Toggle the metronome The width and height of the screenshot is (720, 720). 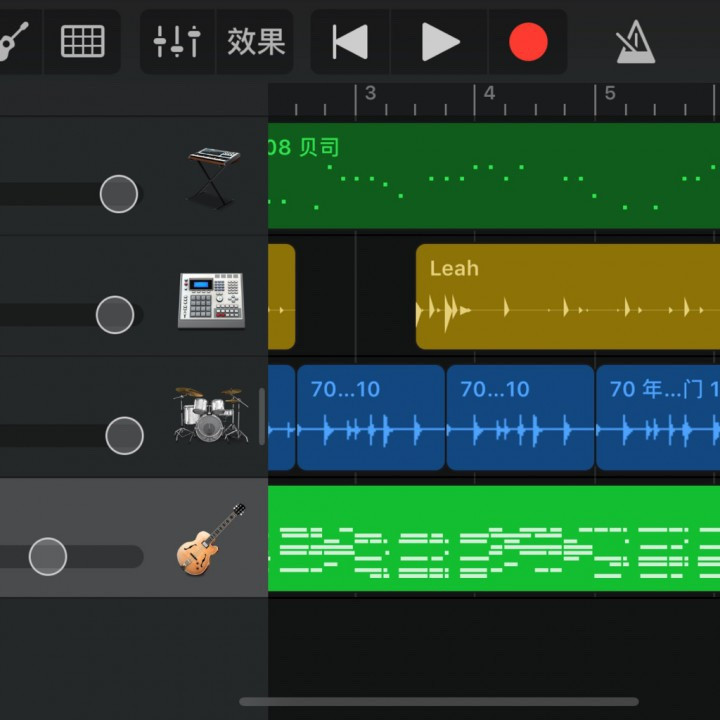[636, 42]
